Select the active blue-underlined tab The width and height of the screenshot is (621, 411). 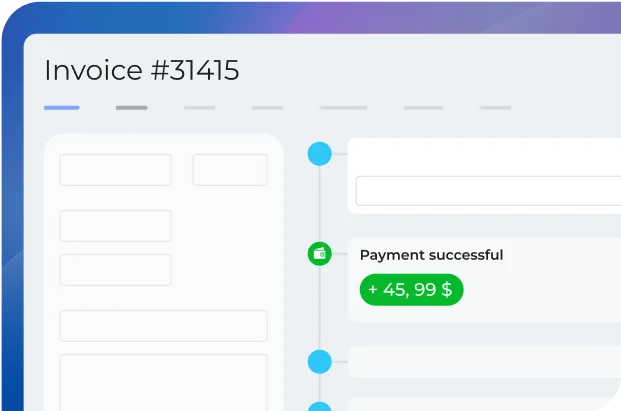(x=62, y=107)
